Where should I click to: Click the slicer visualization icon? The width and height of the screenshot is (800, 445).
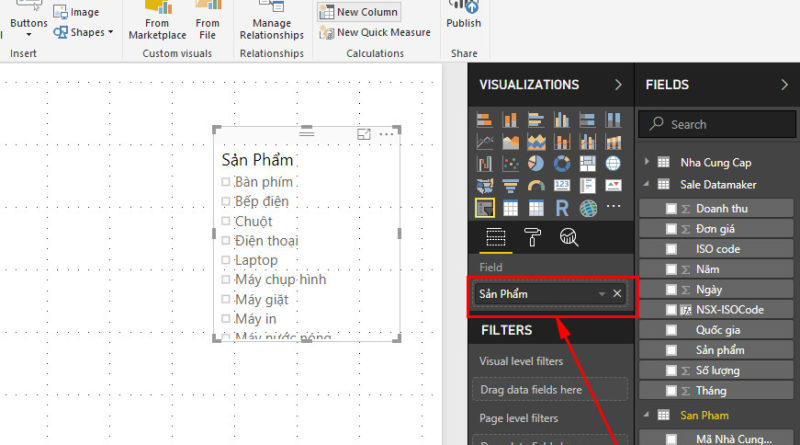[x=484, y=208]
